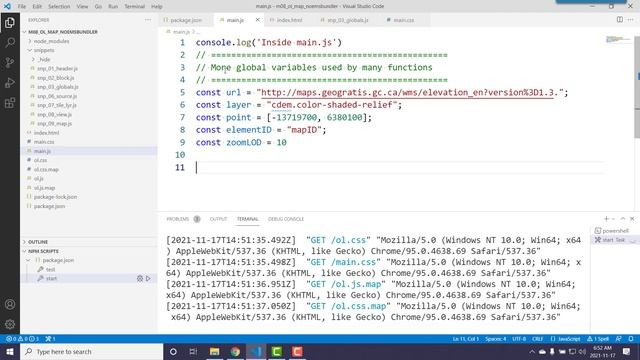Change the UTF-8 file encoding
640x360 pixels.
click(519, 339)
